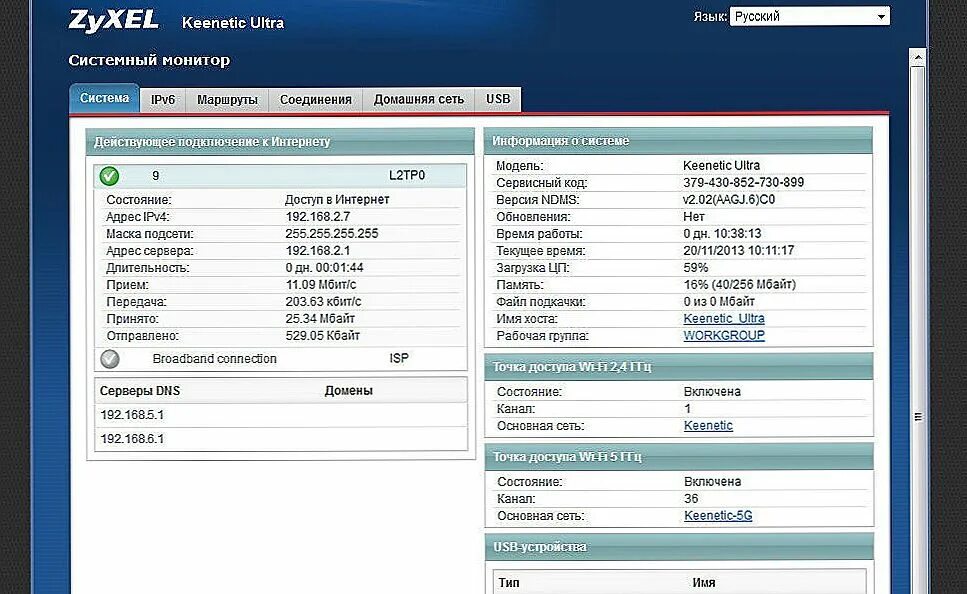This screenshot has width=967, height=594.
Task: Open the Keenetic_Ultra host name link
Action: [723, 318]
